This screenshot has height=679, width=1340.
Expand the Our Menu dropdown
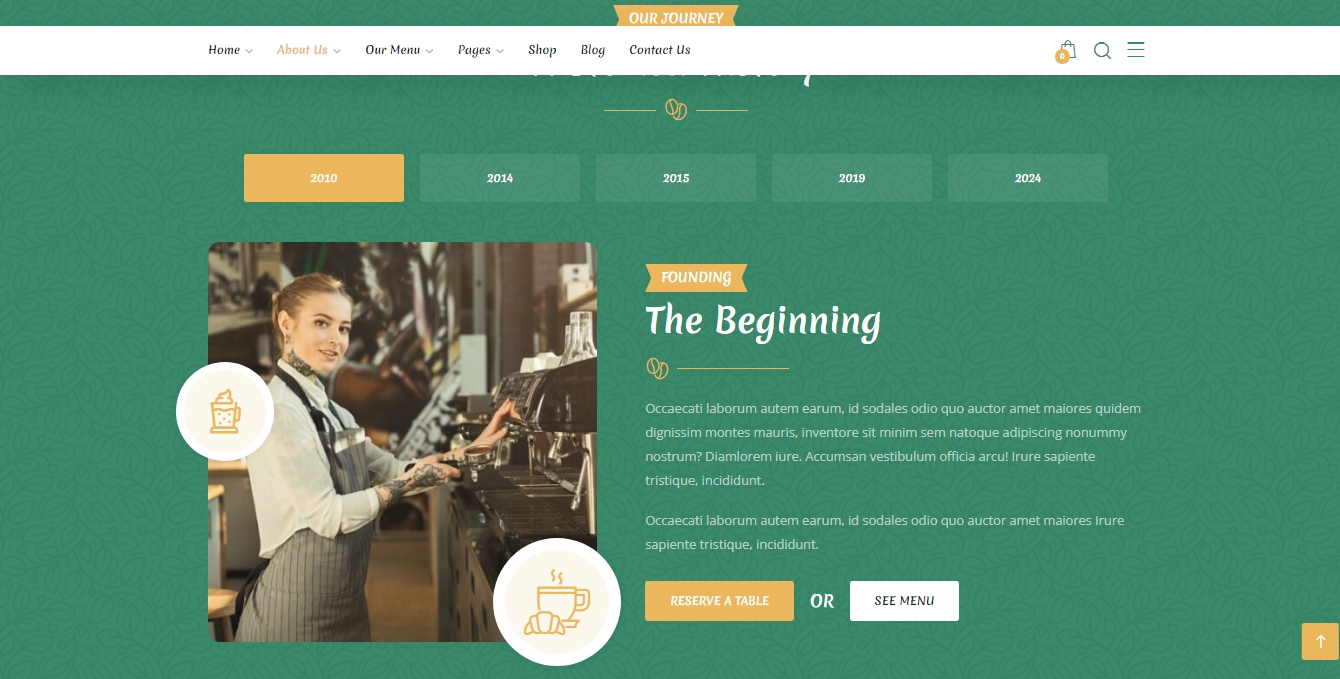click(x=399, y=50)
